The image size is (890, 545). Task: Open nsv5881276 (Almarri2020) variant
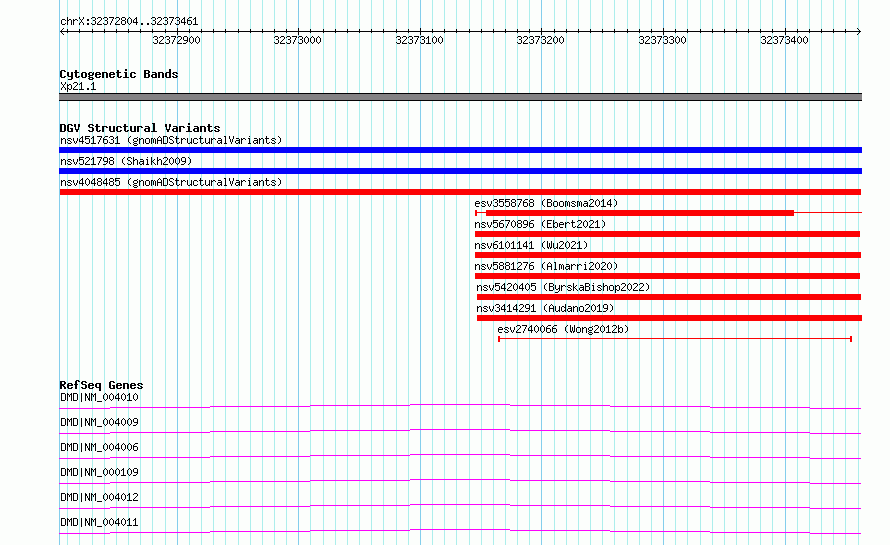tap(546, 266)
